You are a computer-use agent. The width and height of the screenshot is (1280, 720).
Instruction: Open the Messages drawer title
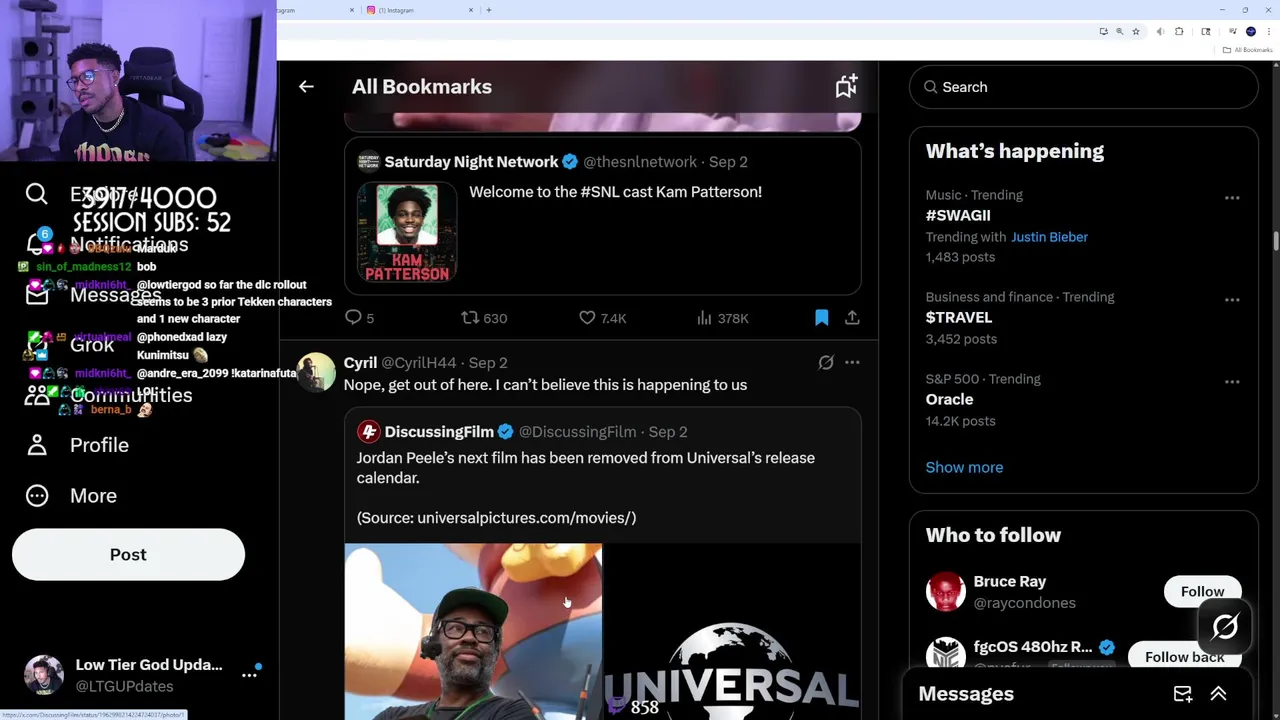pos(966,694)
